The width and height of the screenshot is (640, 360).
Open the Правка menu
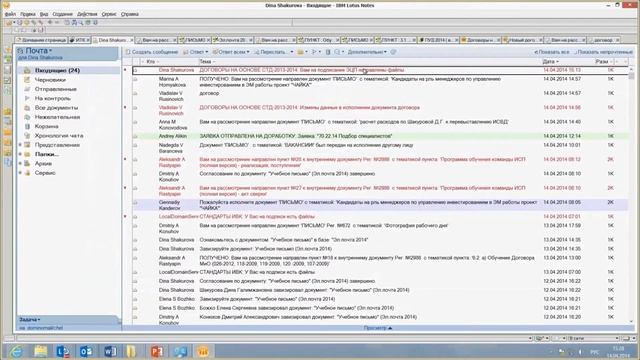pyautogui.click(x=27, y=14)
